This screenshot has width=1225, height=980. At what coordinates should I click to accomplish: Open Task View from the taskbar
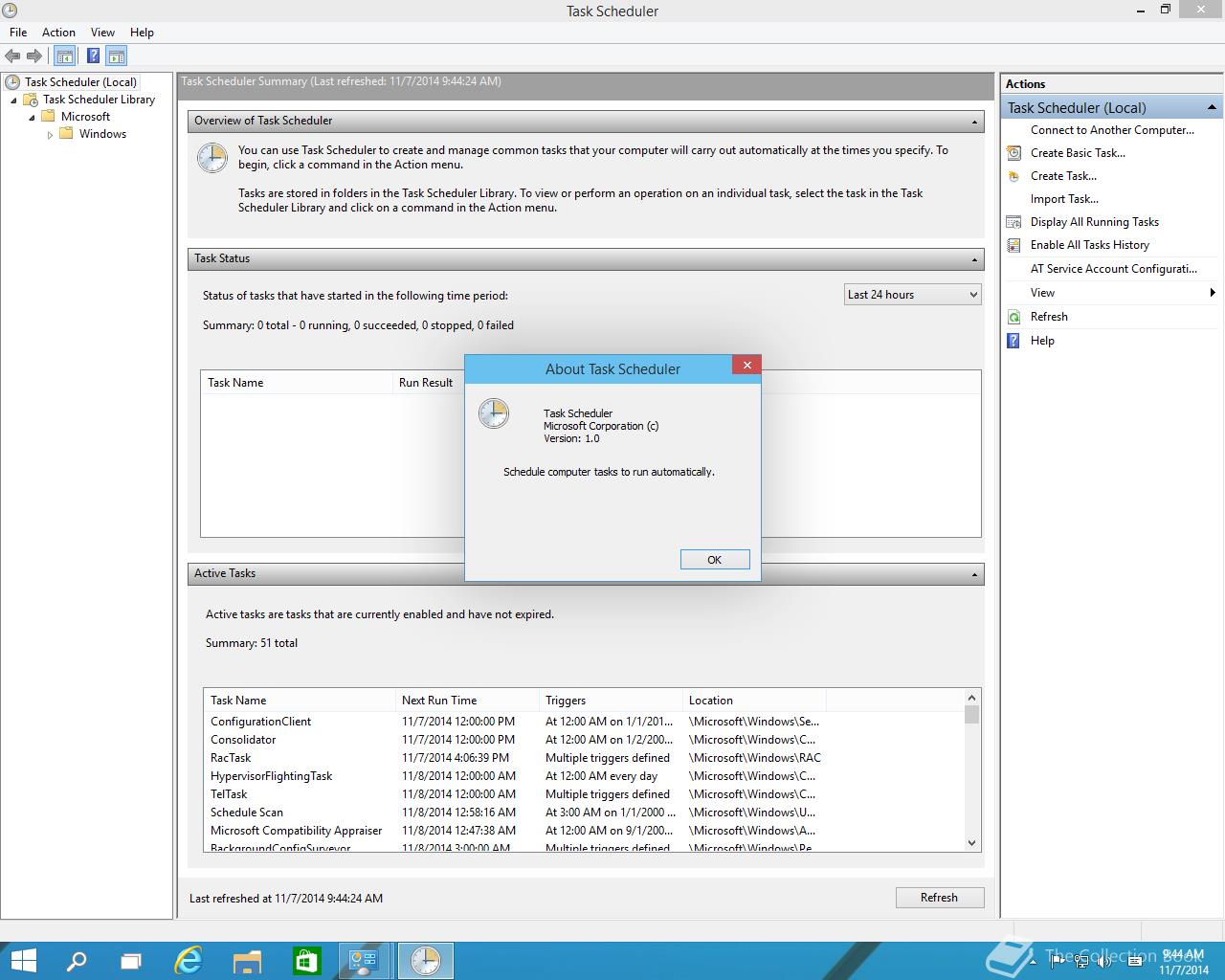click(131, 961)
